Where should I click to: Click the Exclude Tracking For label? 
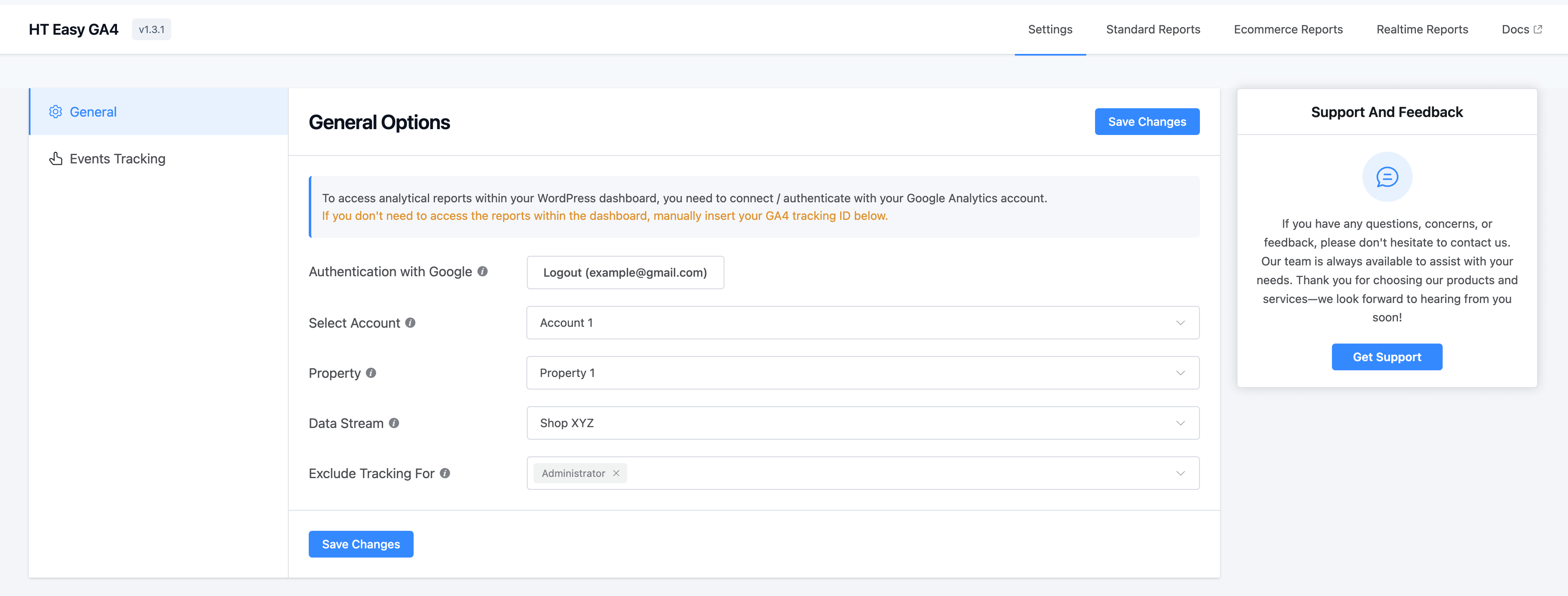click(x=371, y=473)
